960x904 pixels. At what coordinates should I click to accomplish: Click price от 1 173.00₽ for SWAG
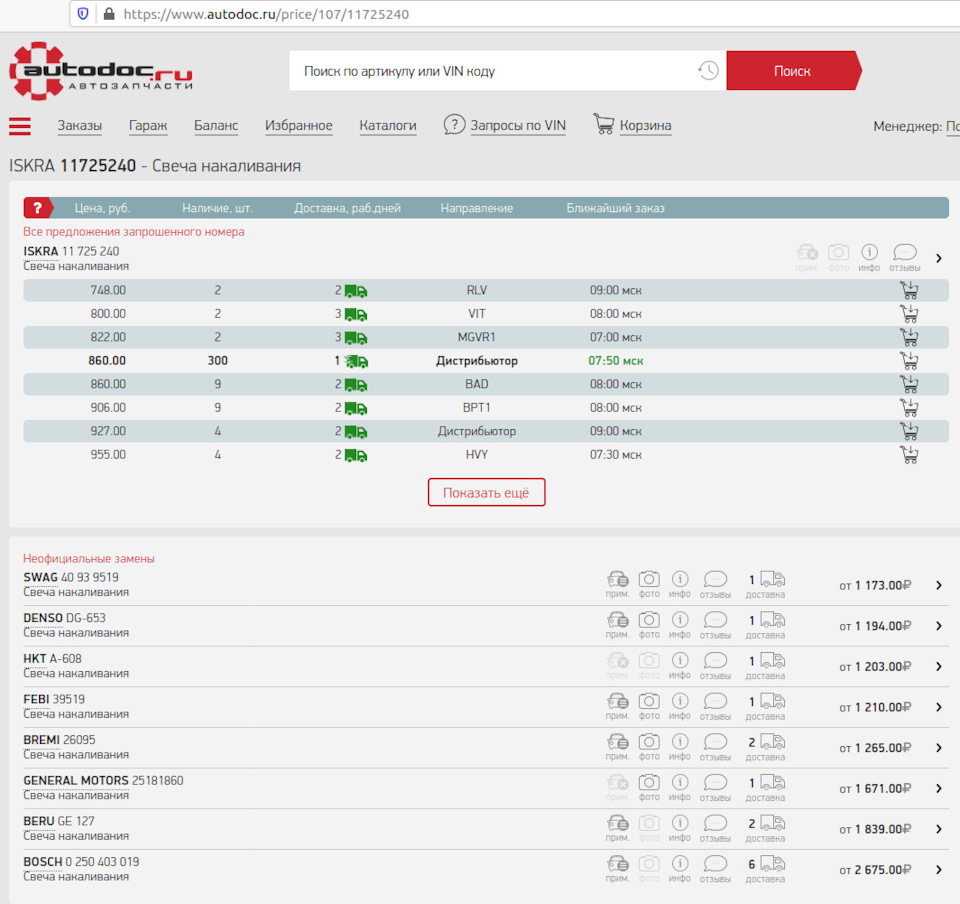[875, 586]
